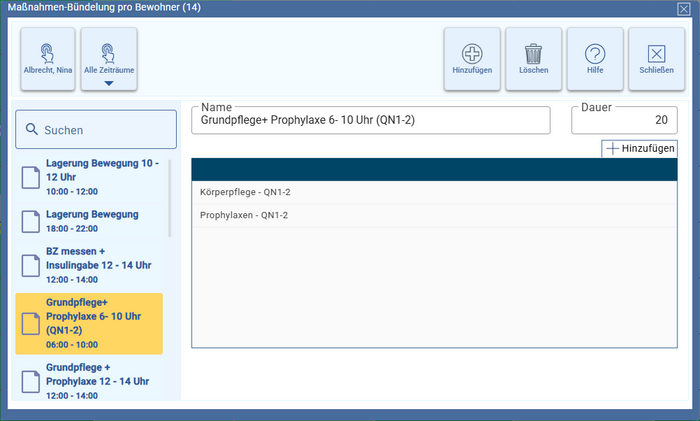Select BZ messen + Insulingabe 12 - 14 Uhr

pos(97,265)
